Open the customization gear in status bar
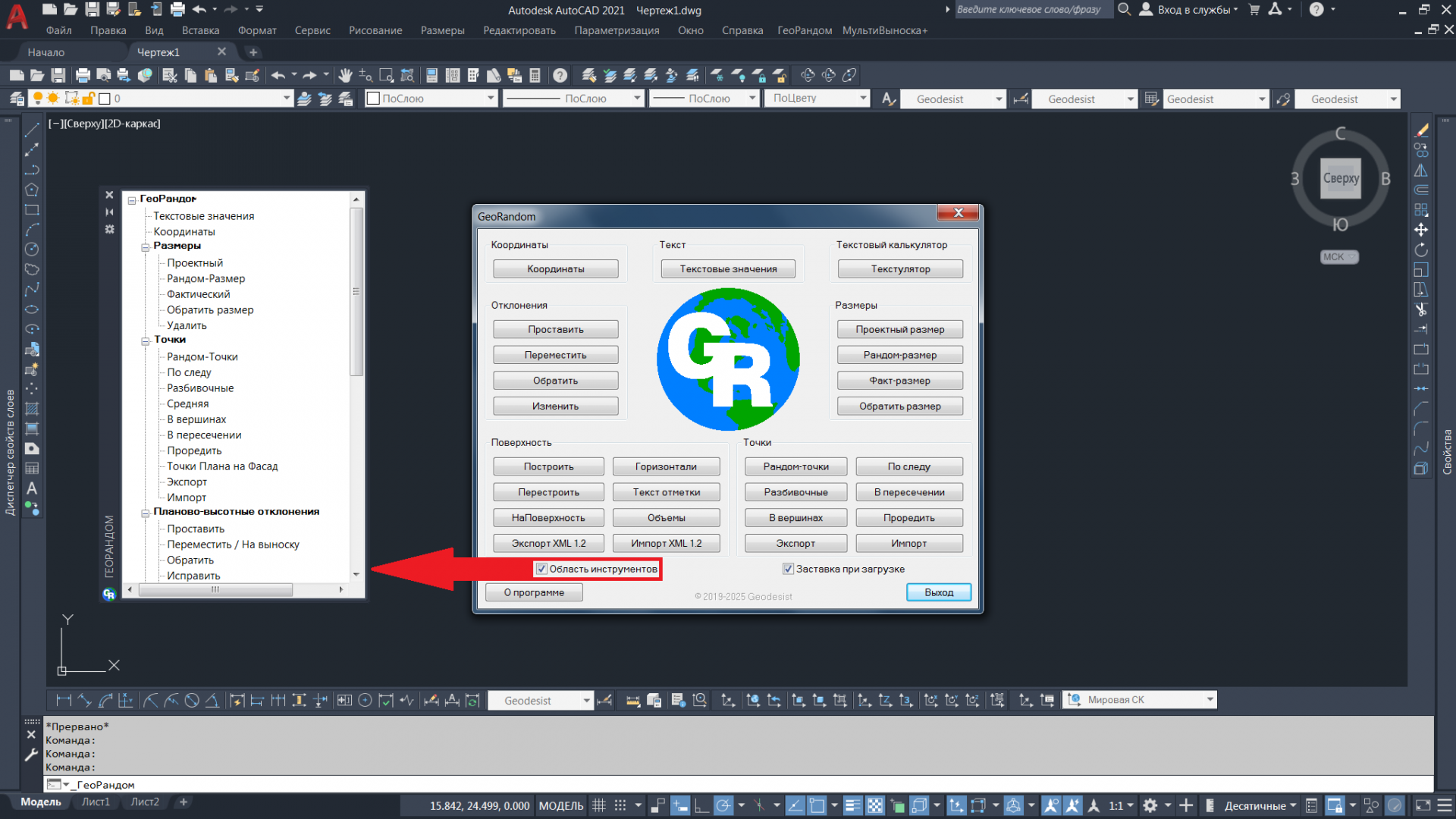1456x819 pixels. [x=1150, y=805]
